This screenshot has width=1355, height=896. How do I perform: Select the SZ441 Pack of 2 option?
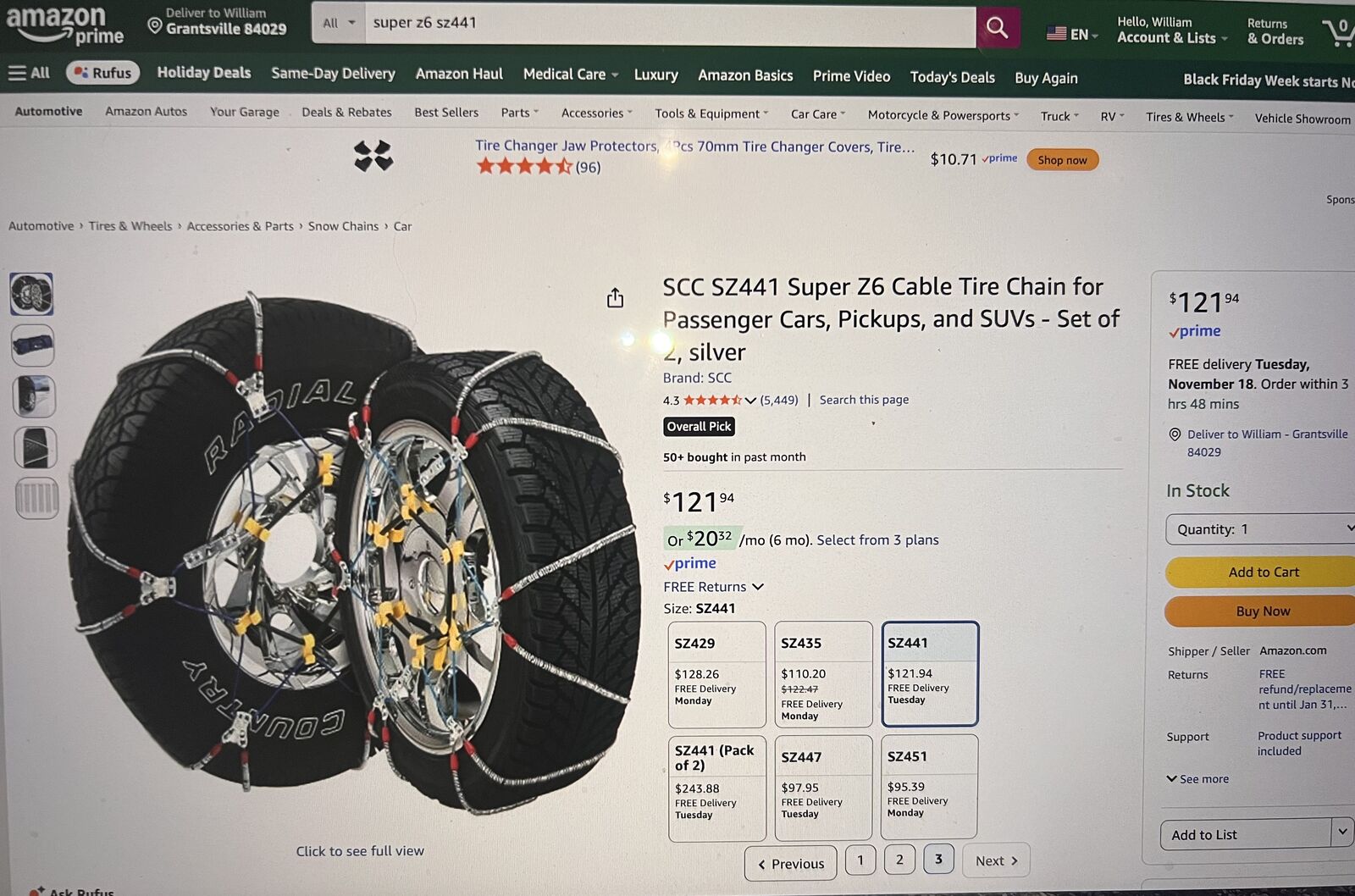click(x=716, y=788)
